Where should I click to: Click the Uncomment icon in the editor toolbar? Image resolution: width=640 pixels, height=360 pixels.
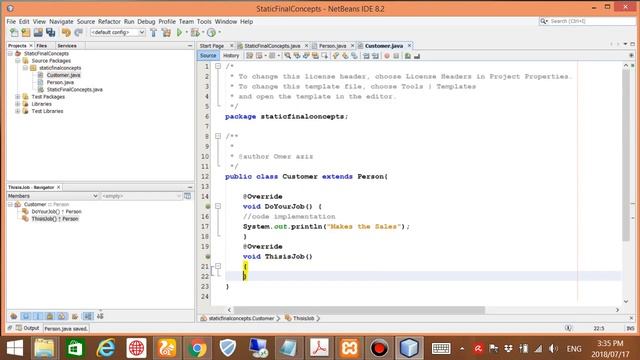[417, 56]
